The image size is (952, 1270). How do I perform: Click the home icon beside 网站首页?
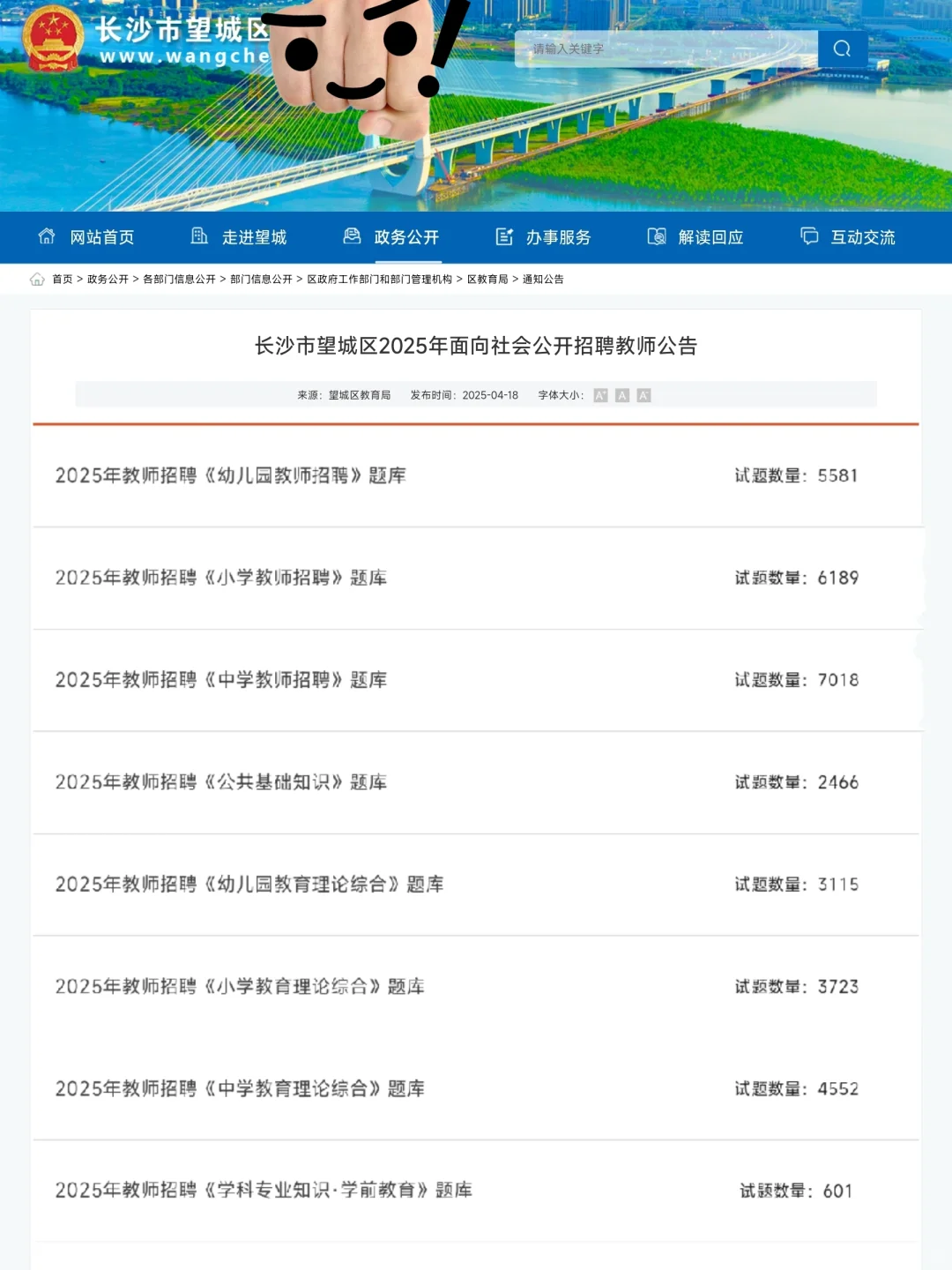pos(46,236)
